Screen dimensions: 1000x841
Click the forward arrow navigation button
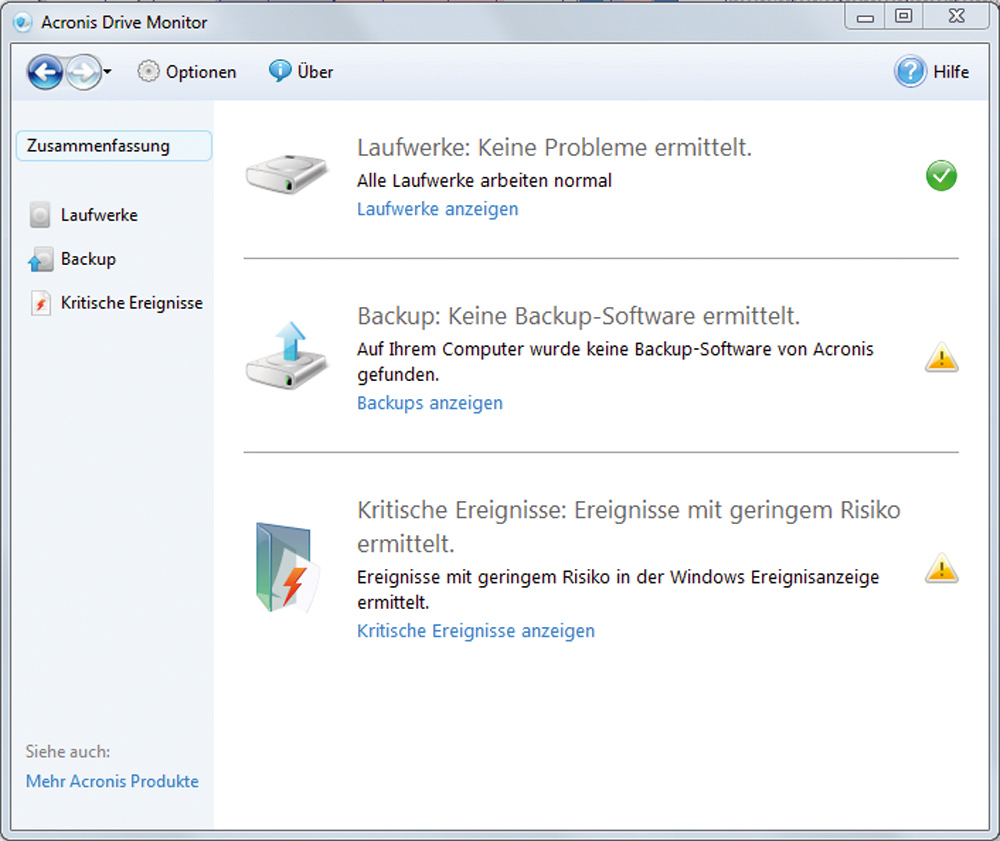84,72
